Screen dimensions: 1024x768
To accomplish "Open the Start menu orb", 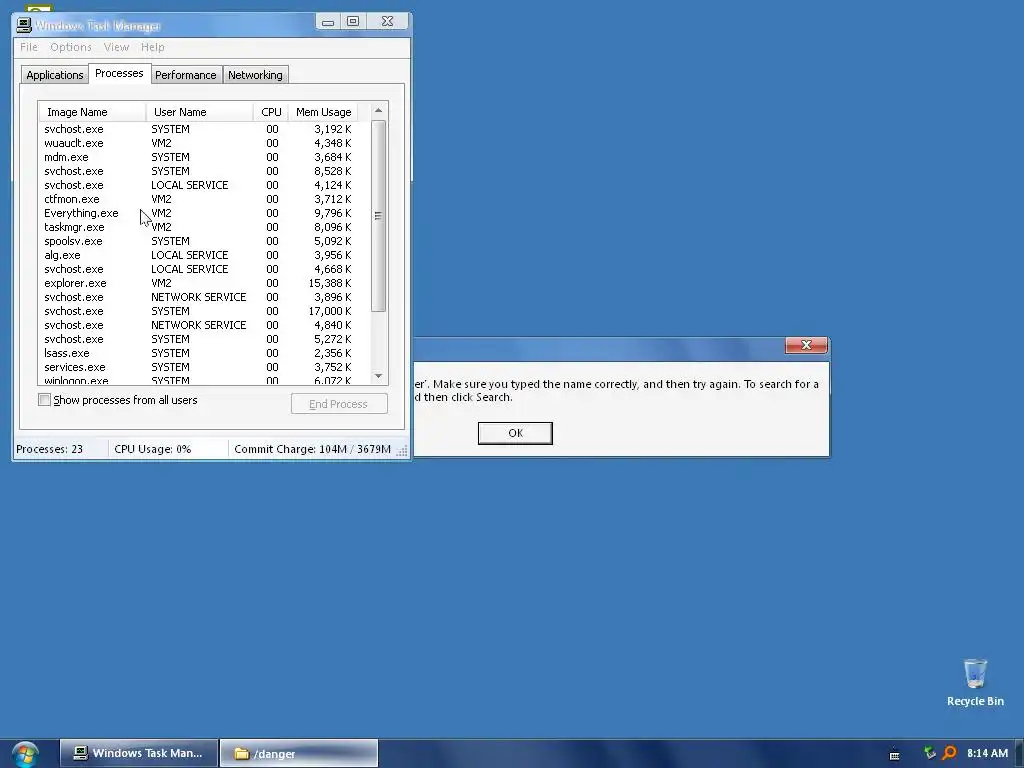I will (x=25, y=754).
